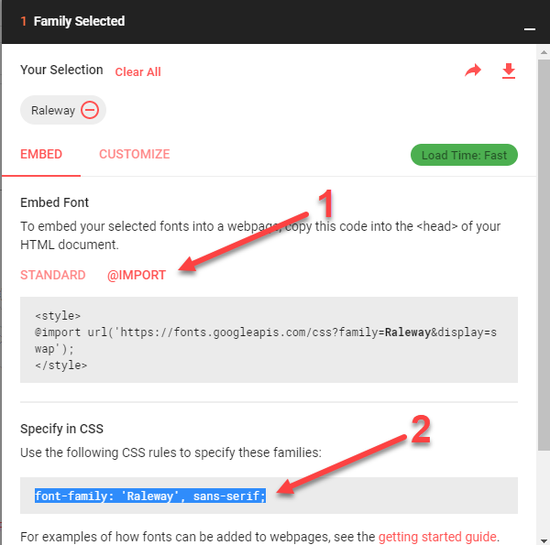Switch to the EMBED tab
550x545 pixels.
coord(41,154)
